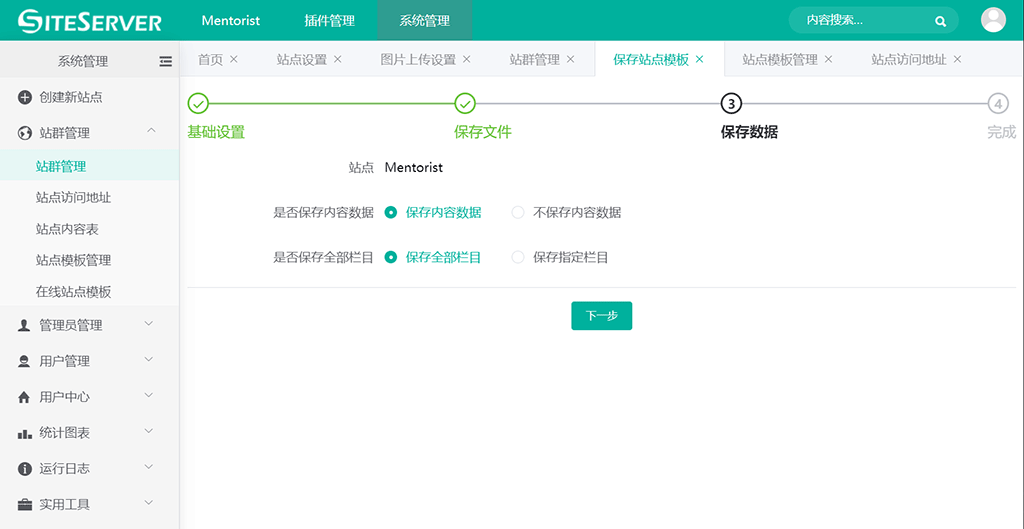This screenshot has width=1024, height=529.
Task: Open the user avatar menu
Action: coord(993,20)
